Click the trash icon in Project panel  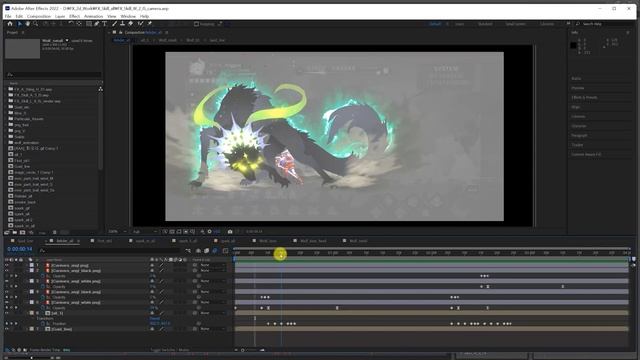coord(54,232)
